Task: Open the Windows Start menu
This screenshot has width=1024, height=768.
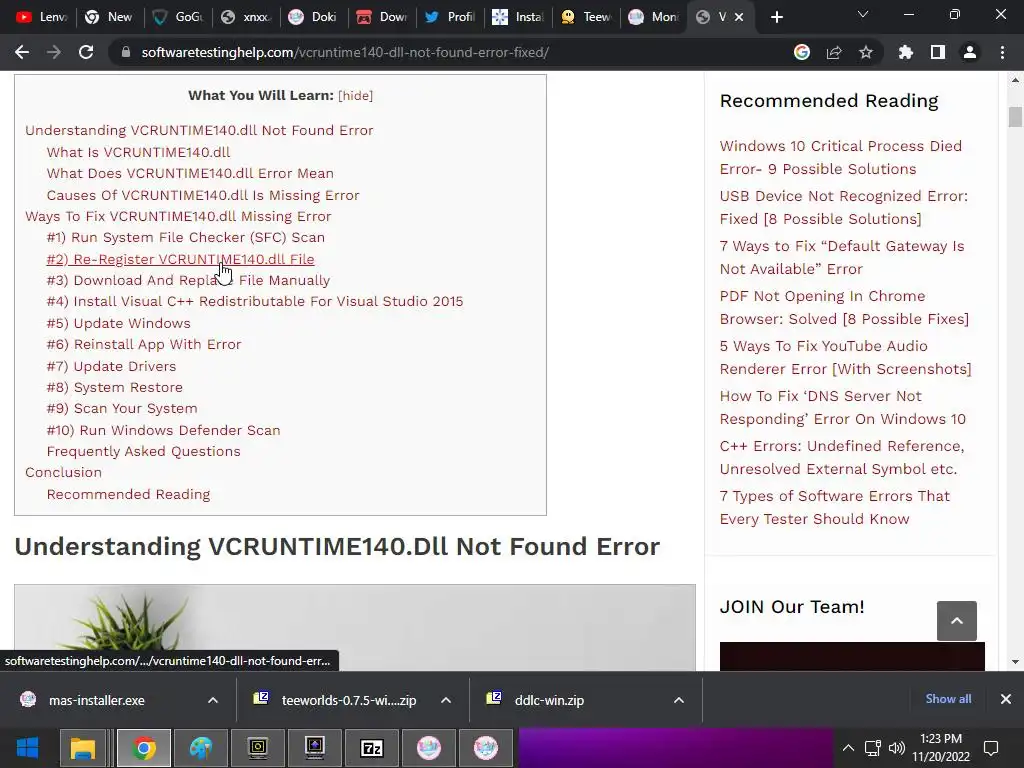Action: point(27,748)
